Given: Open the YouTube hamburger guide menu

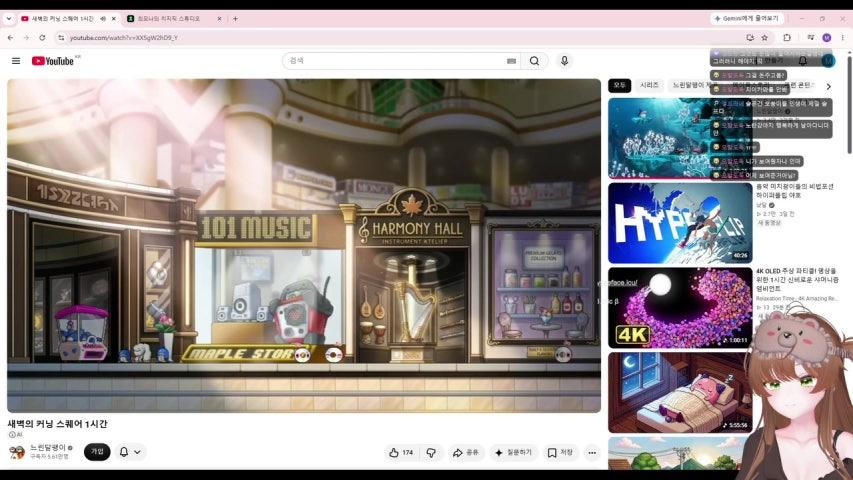Looking at the screenshot, I should tap(16, 61).
